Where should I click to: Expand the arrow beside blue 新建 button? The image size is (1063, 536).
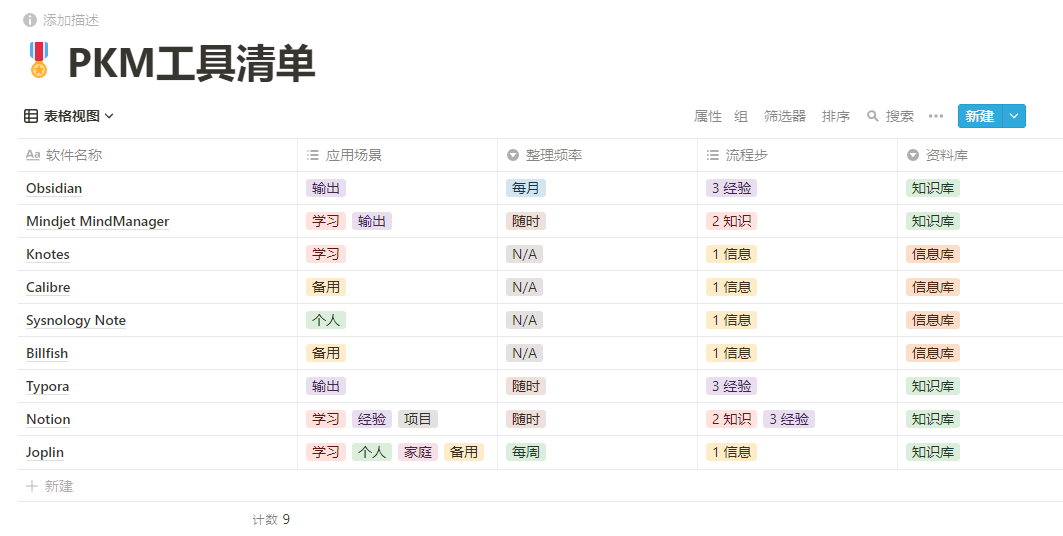tap(1014, 116)
